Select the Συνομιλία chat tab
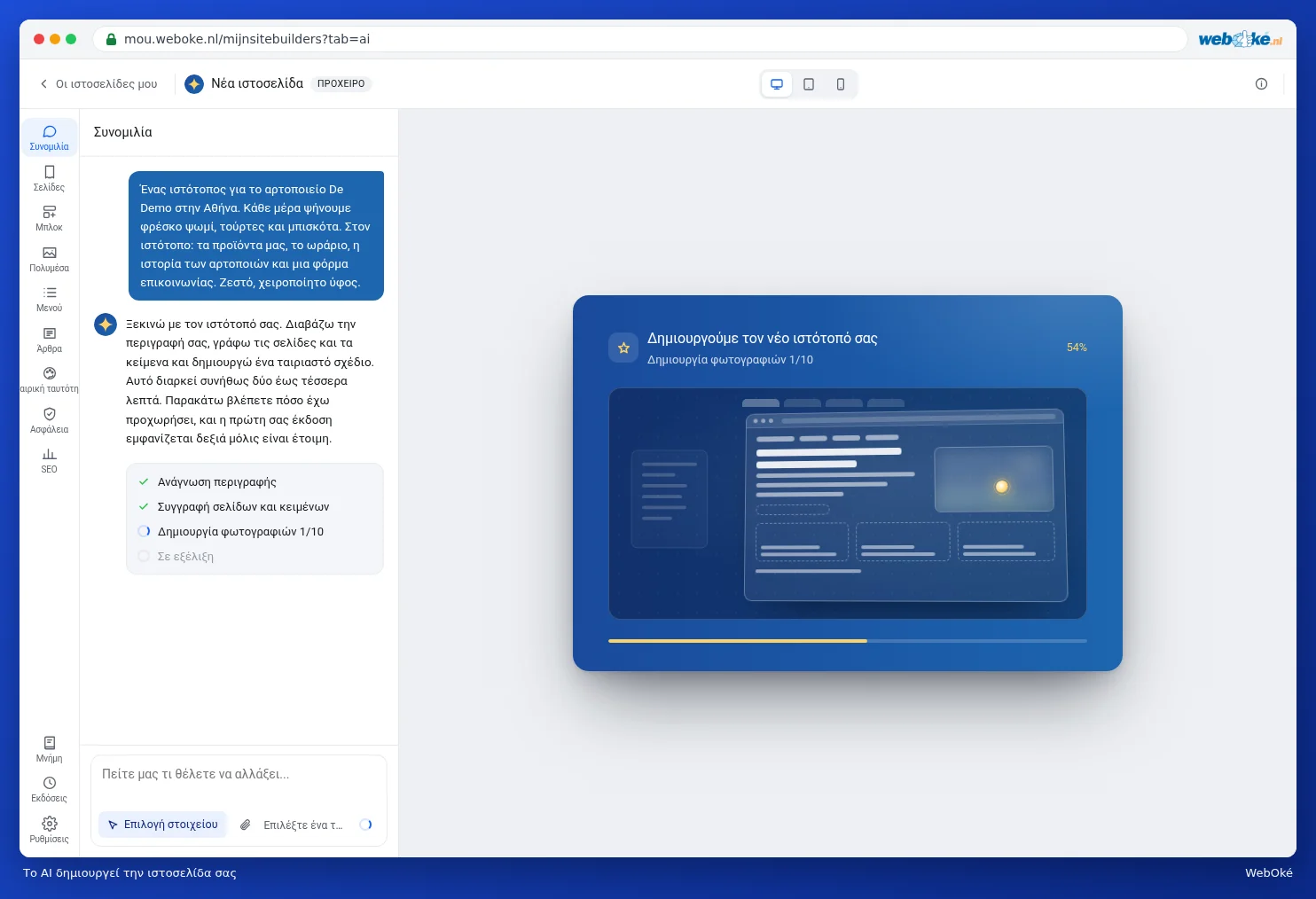The height and width of the screenshot is (899, 1316). [x=49, y=137]
